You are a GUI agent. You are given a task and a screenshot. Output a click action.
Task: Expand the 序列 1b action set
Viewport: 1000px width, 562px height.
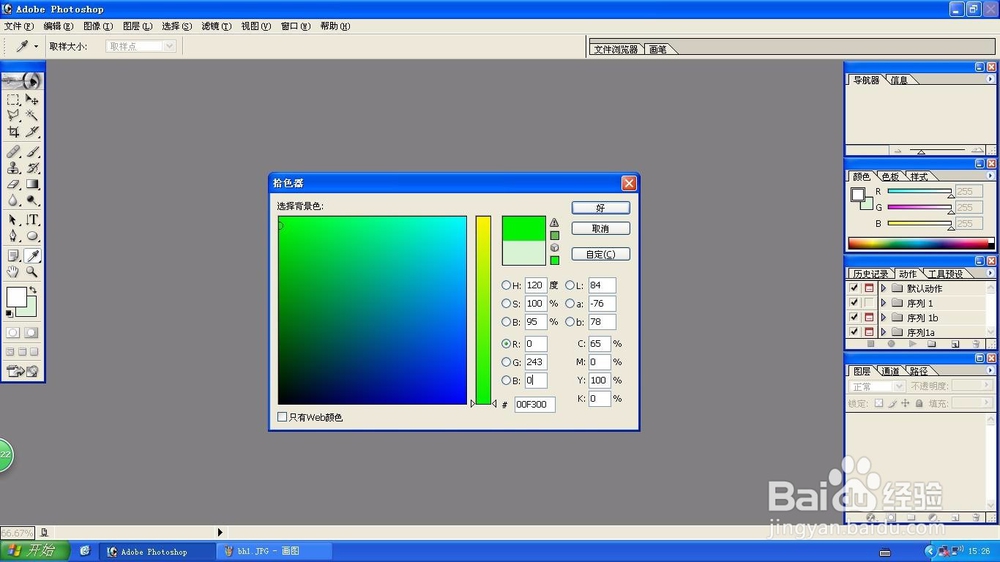[883, 317]
